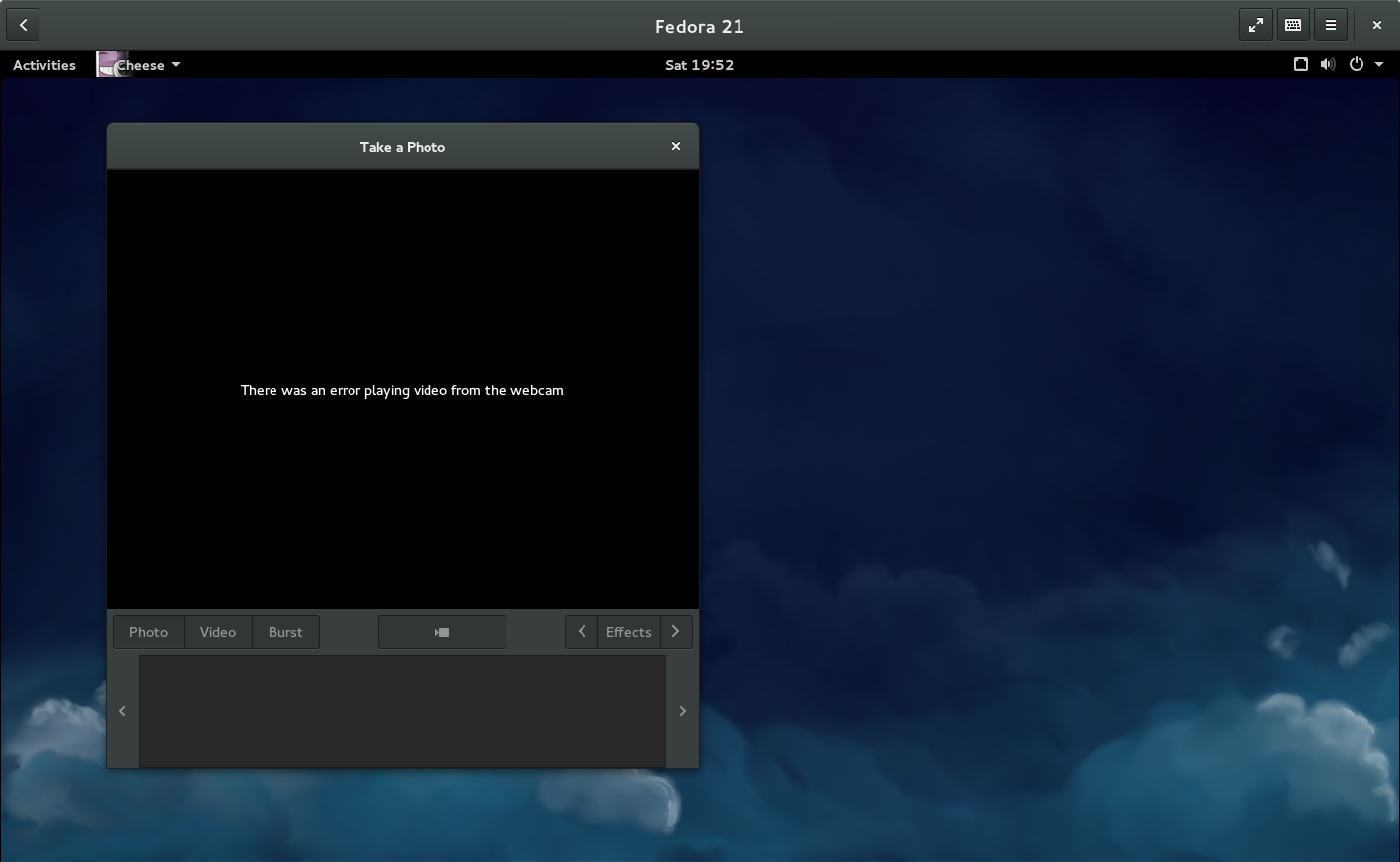Expand the Cheese application menu
This screenshot has height=862, width=1400.
pyautogui.click(x=139, y=65)
